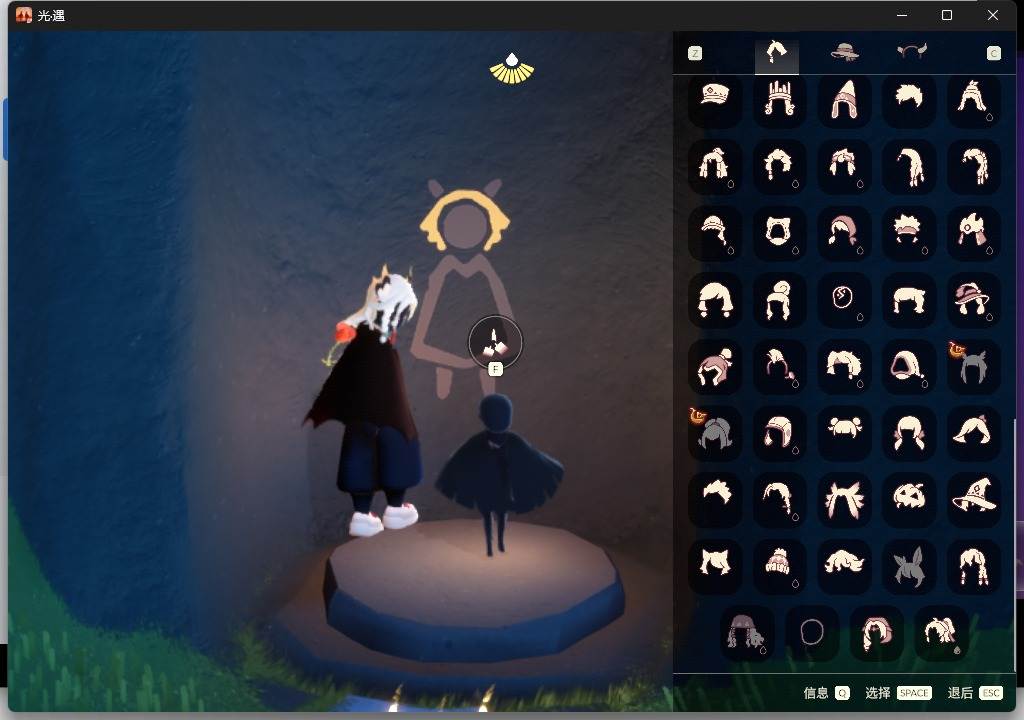Minimize the 光遇 game window

(902, 15)
